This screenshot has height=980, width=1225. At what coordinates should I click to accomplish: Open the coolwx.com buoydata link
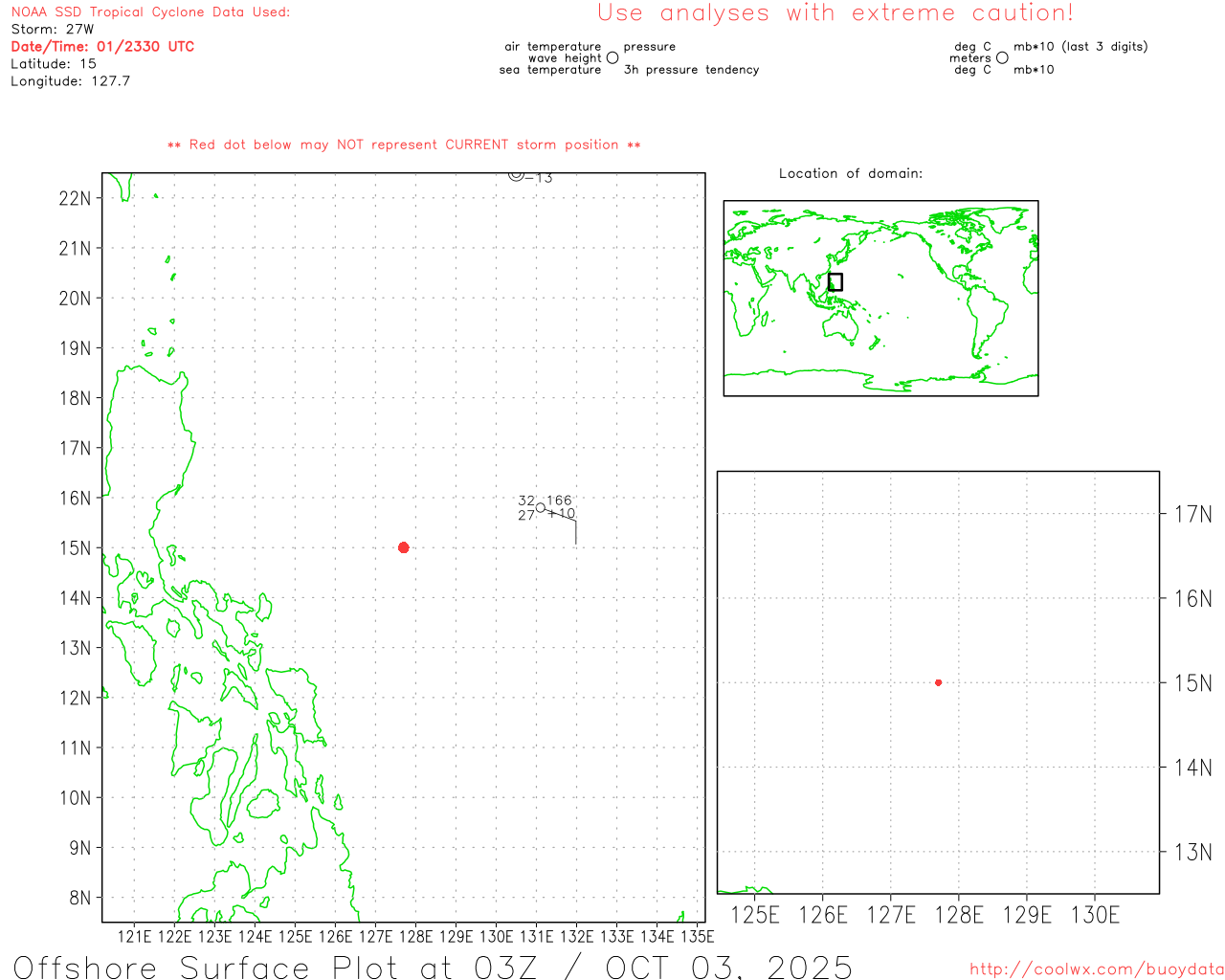tap(1096, 969)
